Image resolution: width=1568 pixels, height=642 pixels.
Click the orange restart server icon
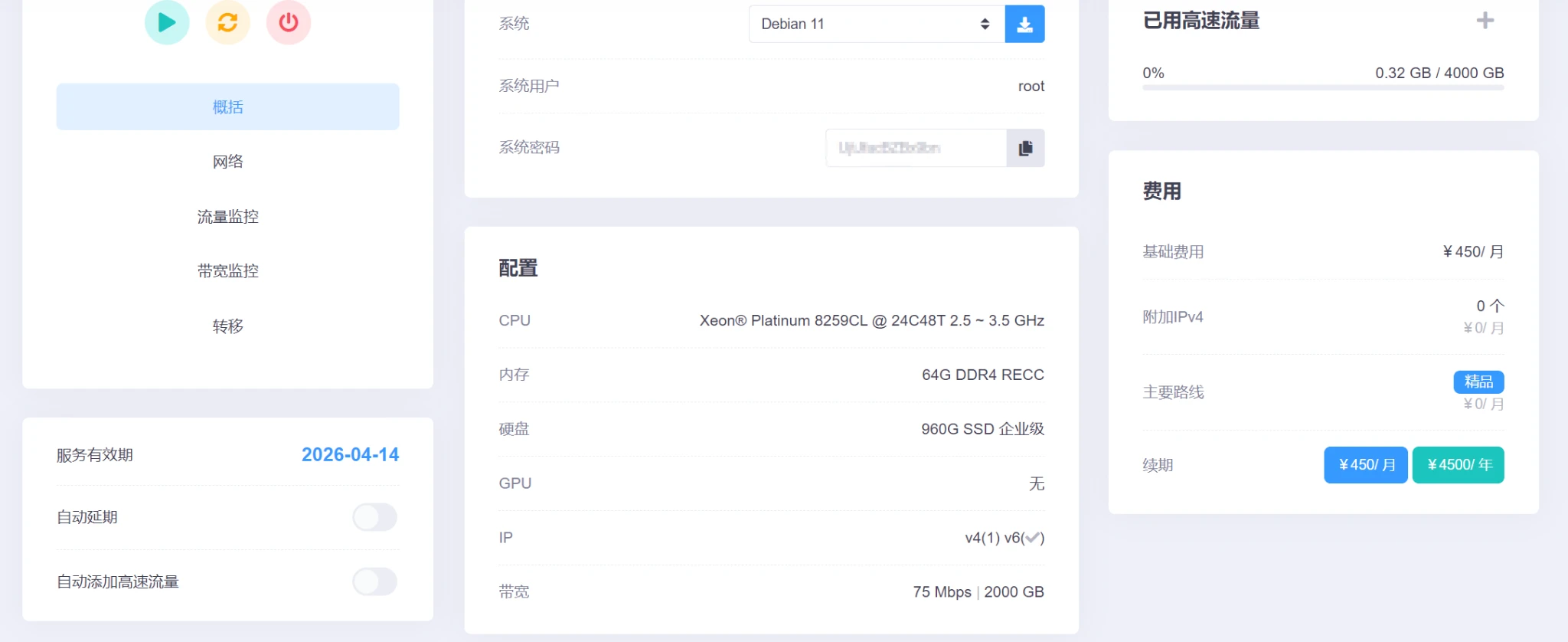pyautogui.click(x=227, y=22)
